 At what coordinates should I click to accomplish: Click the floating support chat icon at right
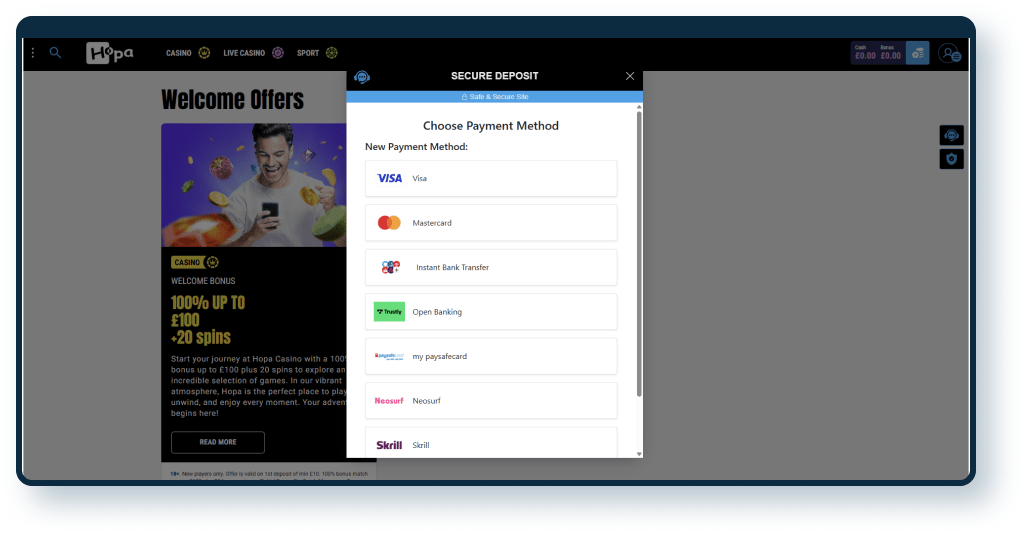point(951,135)
